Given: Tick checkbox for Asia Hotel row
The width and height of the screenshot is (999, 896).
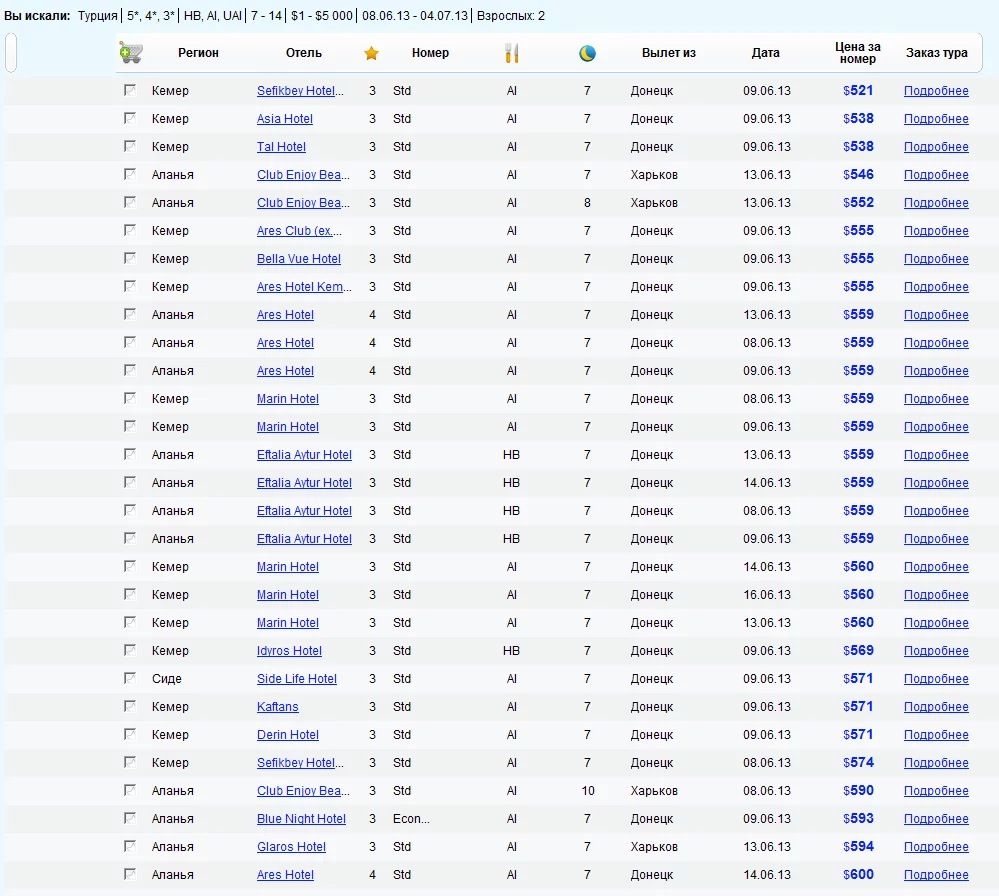Looking at the screenshot, I should click(x=130, y=118).
